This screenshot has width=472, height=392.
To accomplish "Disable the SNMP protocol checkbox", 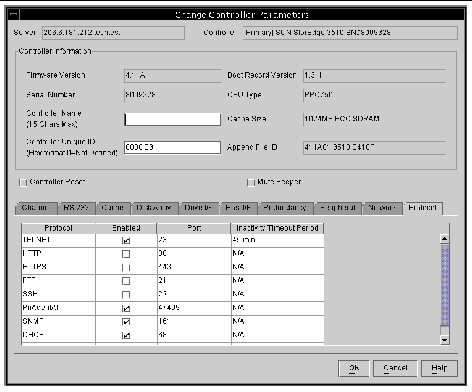I will [x=126, y=322].
